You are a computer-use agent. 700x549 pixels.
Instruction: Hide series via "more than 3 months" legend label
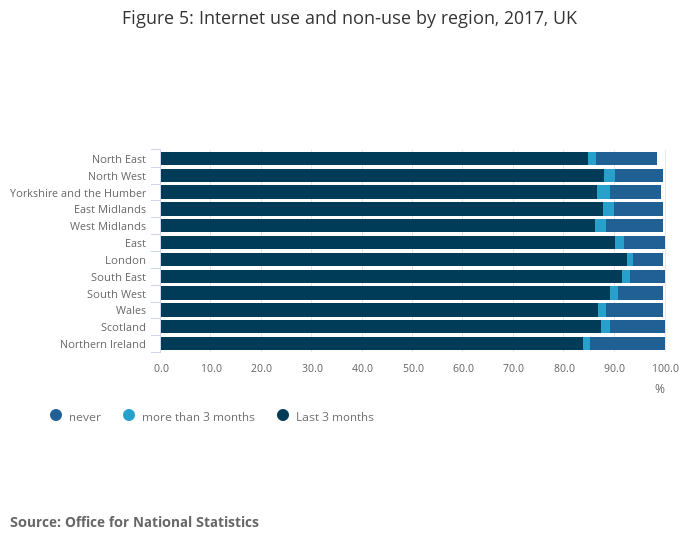pos(198,417)
